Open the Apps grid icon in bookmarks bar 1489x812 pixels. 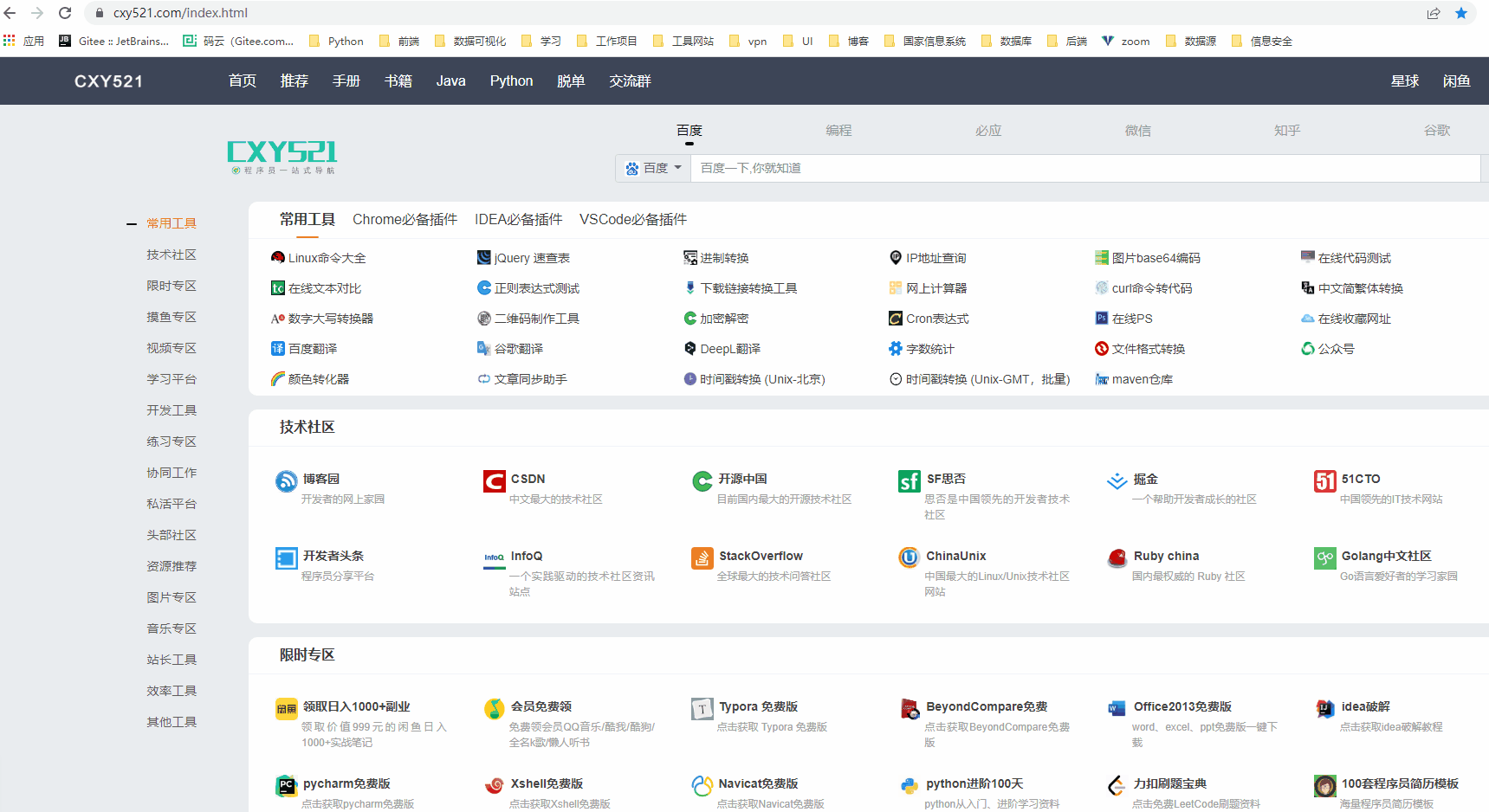(10, 41)
